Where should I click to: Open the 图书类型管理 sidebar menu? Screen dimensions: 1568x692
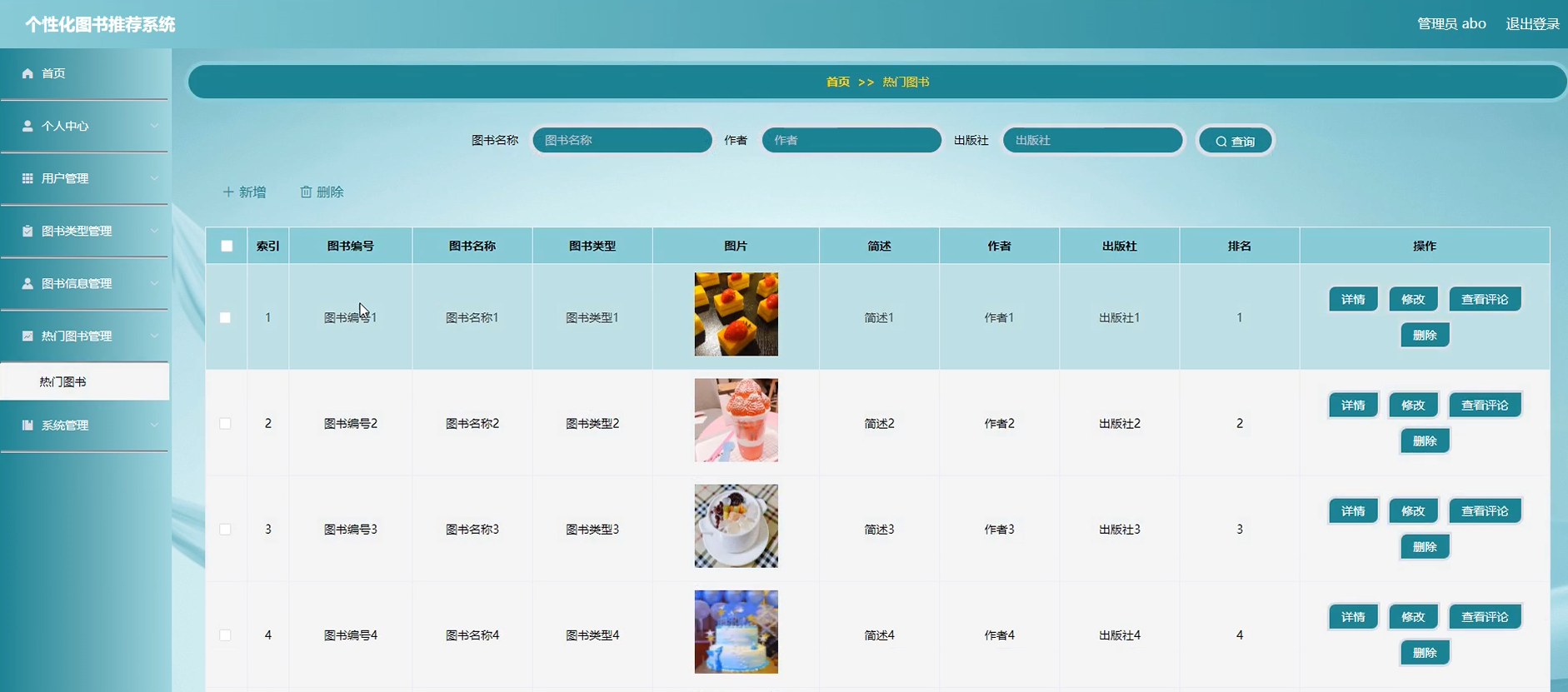[x=85, y=231]
